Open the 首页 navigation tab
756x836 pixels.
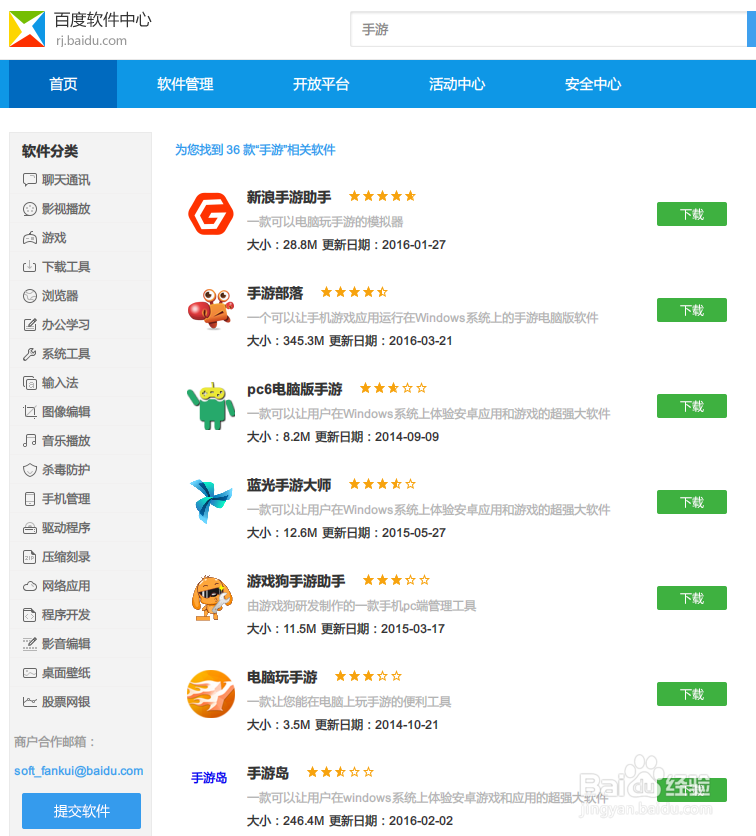coord(63,84)
